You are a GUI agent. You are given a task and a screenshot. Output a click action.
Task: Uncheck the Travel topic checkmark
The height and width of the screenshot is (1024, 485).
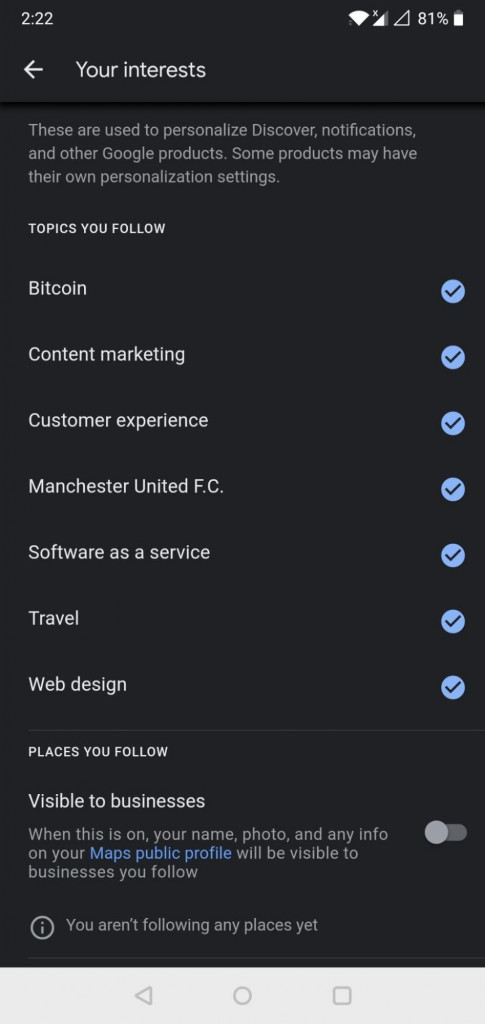[453, 621]
